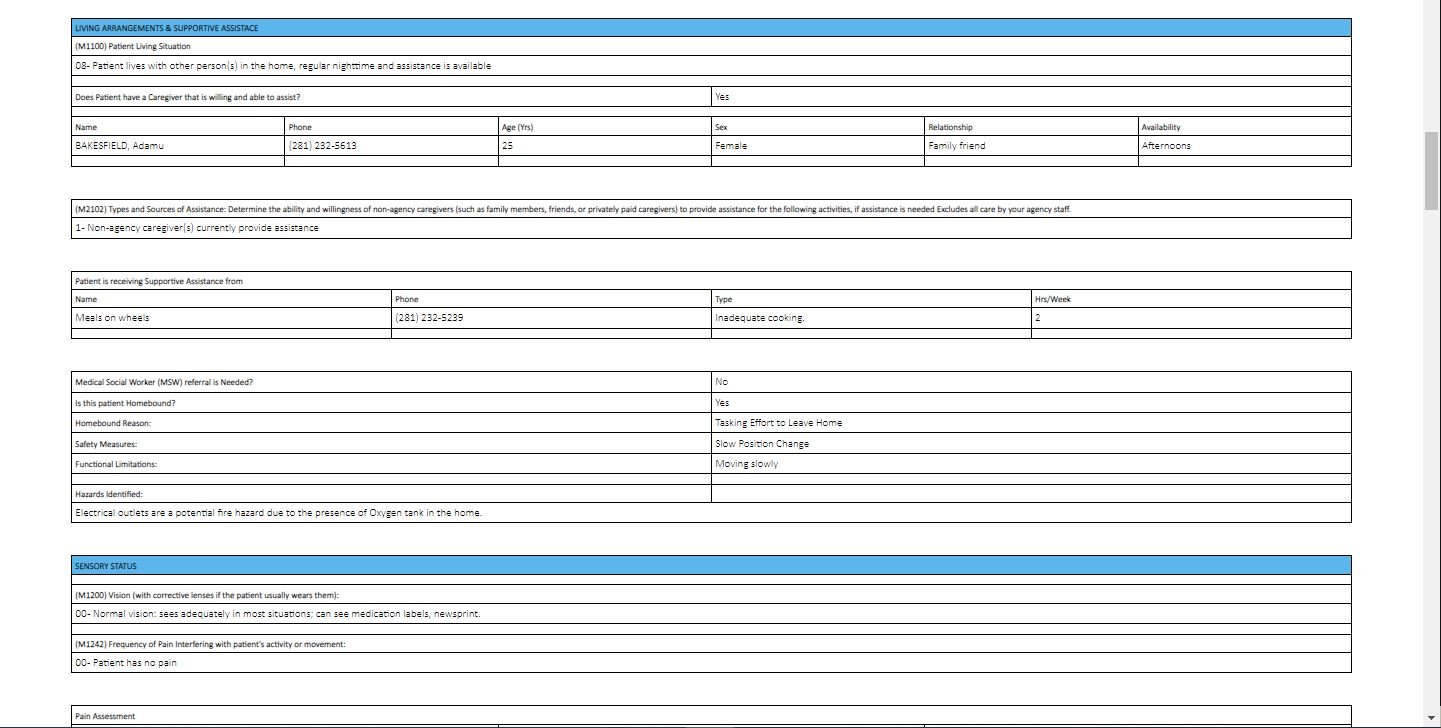The height and width of the screenshot is (728, 1441).
Task: Select the Hrs/Week value 2
Action: [x=1038, y=318]
